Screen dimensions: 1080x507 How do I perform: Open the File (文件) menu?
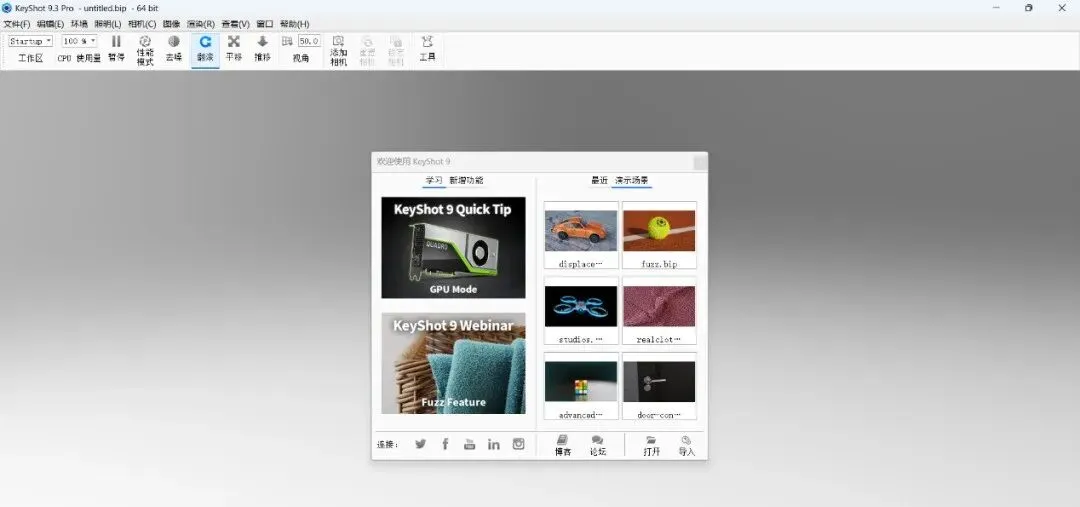point(17,24)
